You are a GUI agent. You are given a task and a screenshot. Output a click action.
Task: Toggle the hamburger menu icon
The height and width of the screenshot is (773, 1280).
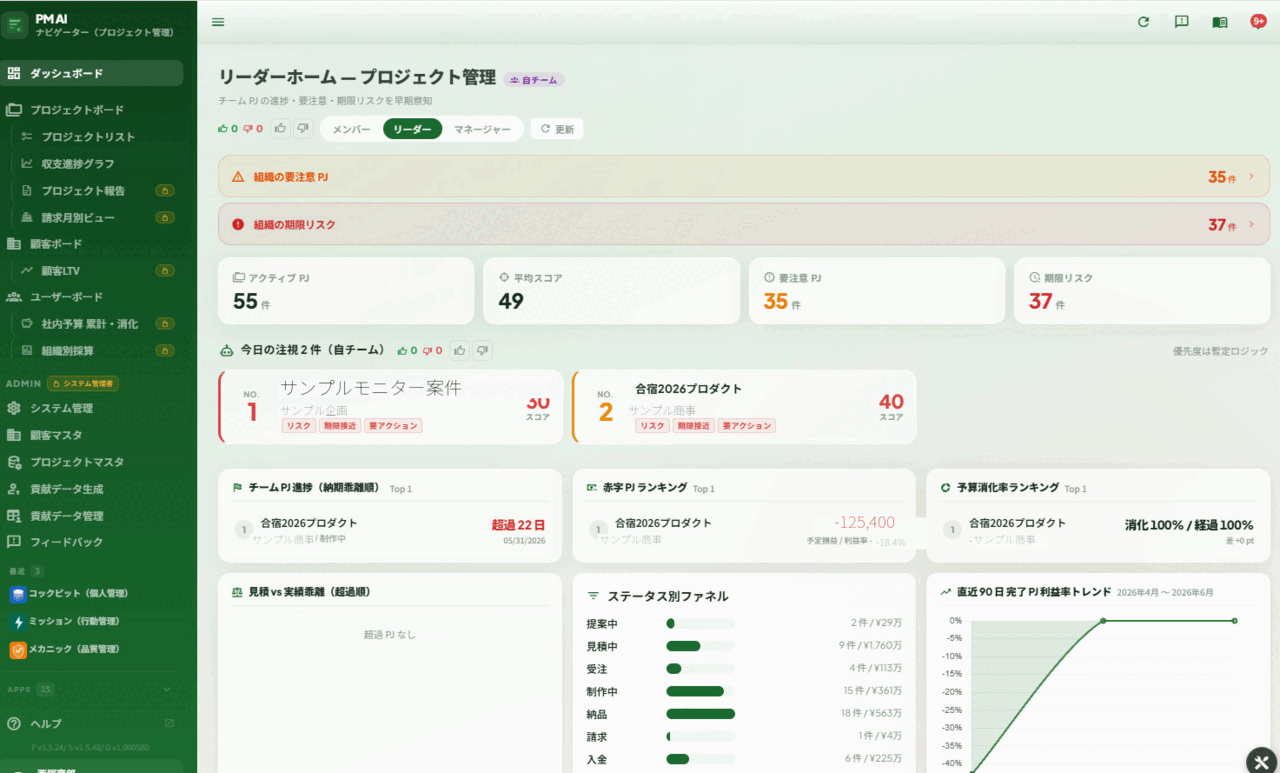point(218,22)
